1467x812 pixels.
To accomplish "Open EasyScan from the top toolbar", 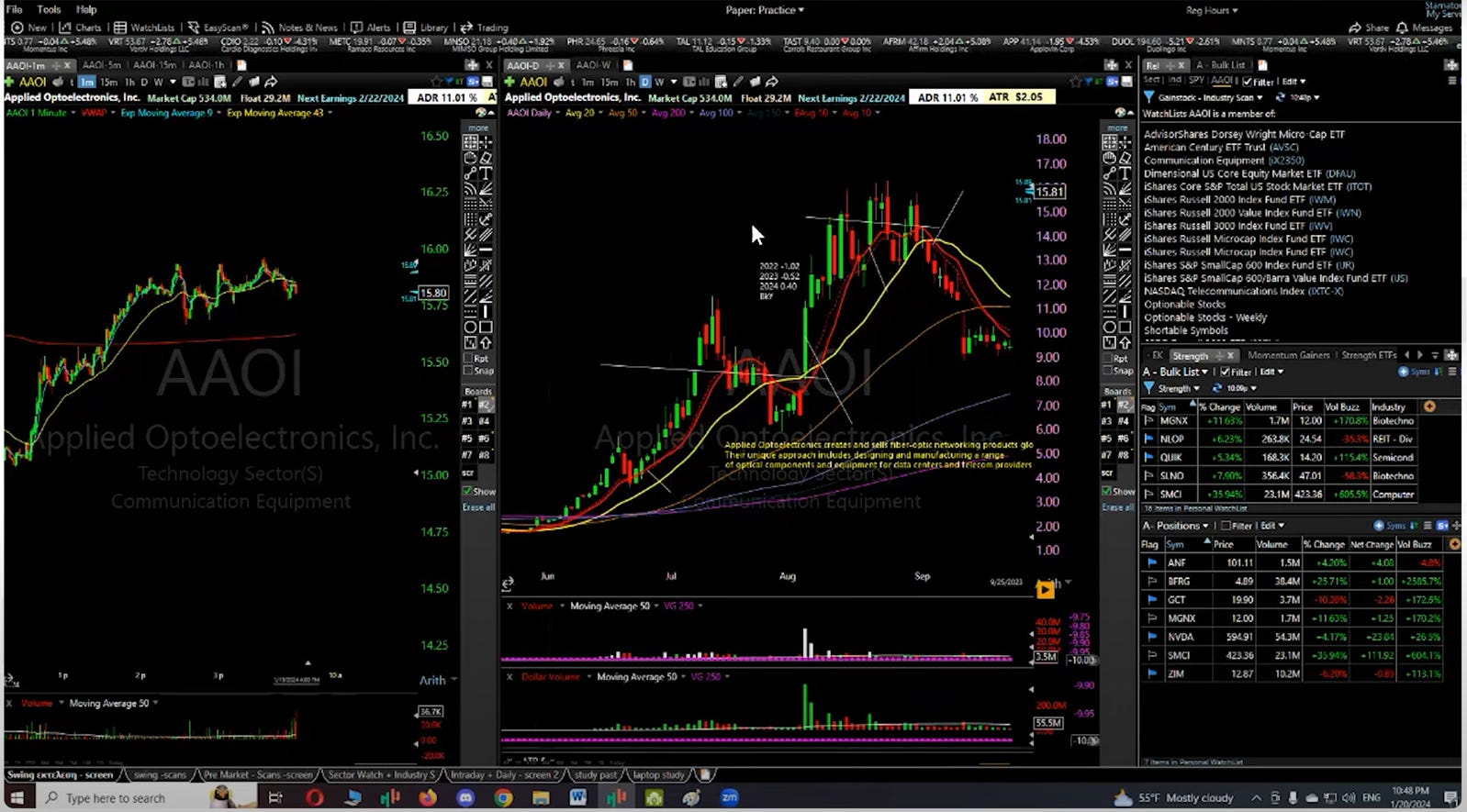I will click(x=218, y=28).
